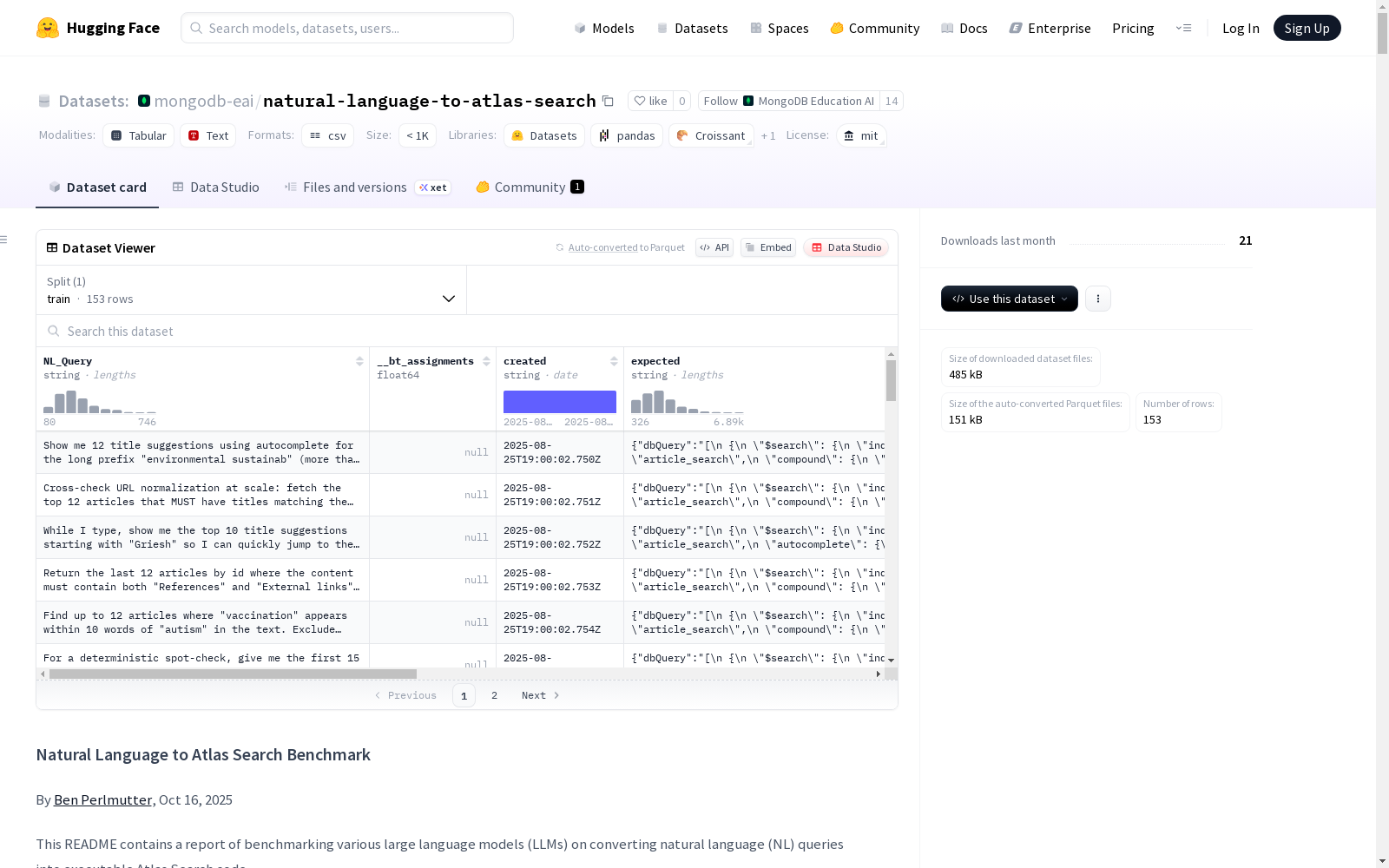Click the Croissant library tag
The width and height of the screenshot is (1389, 868).
(x=711, y=135)
